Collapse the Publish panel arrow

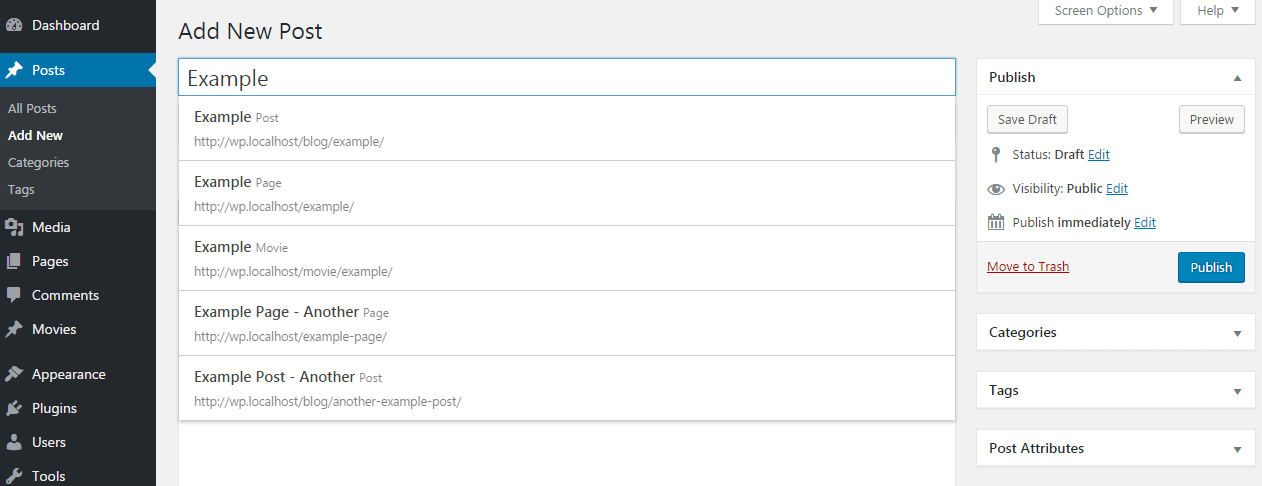[1237, 78]
